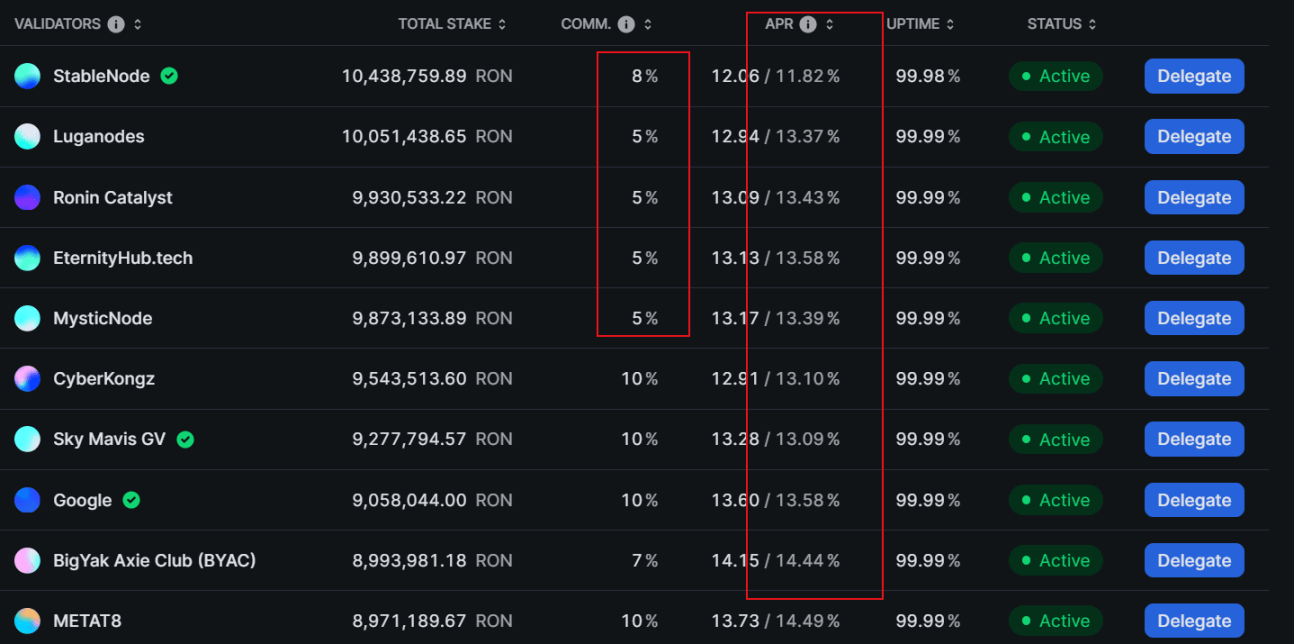Image resolution: width=1294 pixels, height=644 pixels.
Task: Delegate to METAT8
Action: (x=1194, y=621)
